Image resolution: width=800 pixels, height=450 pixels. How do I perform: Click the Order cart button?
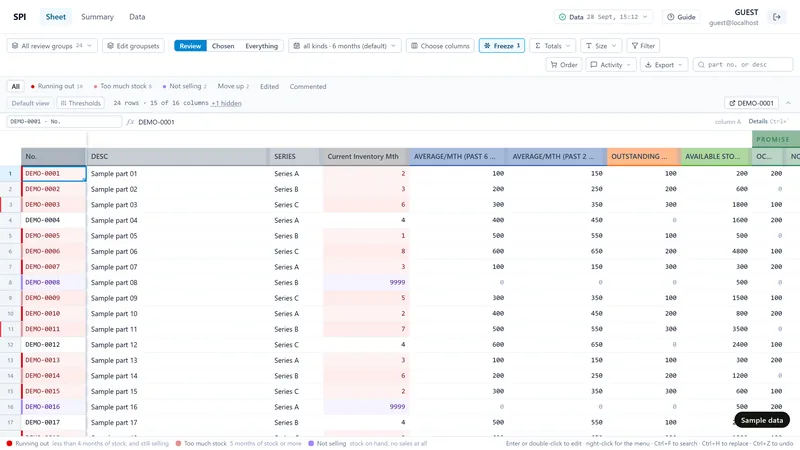[x=564, y=65]
